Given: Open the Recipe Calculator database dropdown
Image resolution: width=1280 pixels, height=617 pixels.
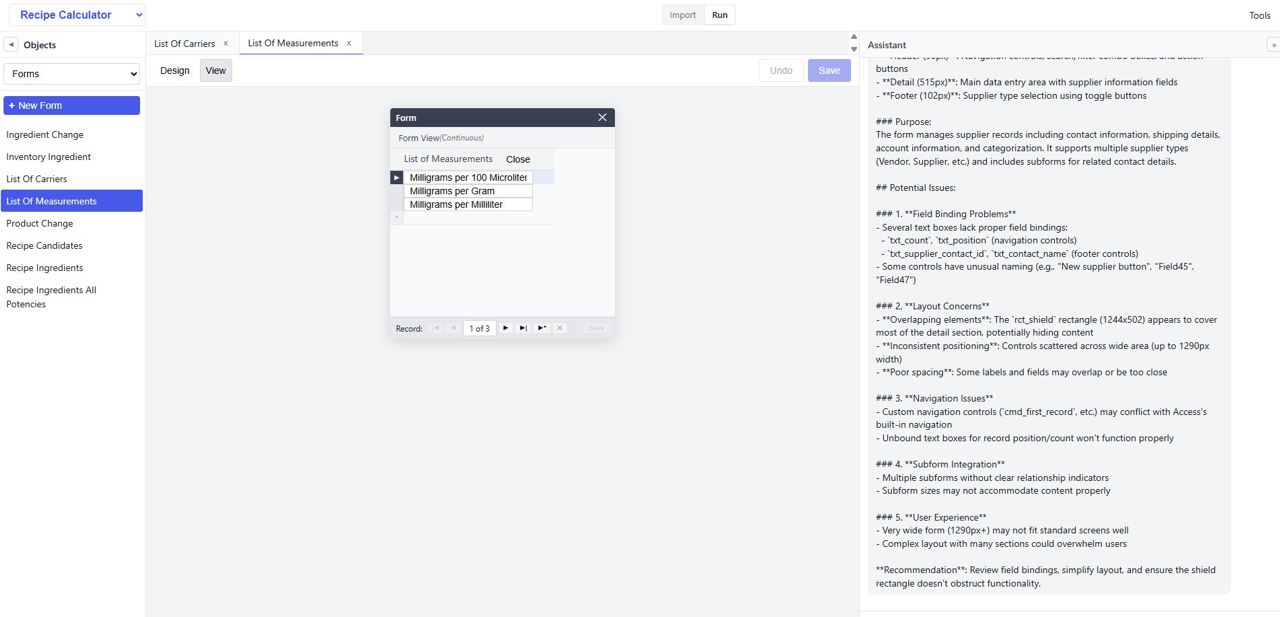Looking at the screenshot, I should click(x=77, y=15).
